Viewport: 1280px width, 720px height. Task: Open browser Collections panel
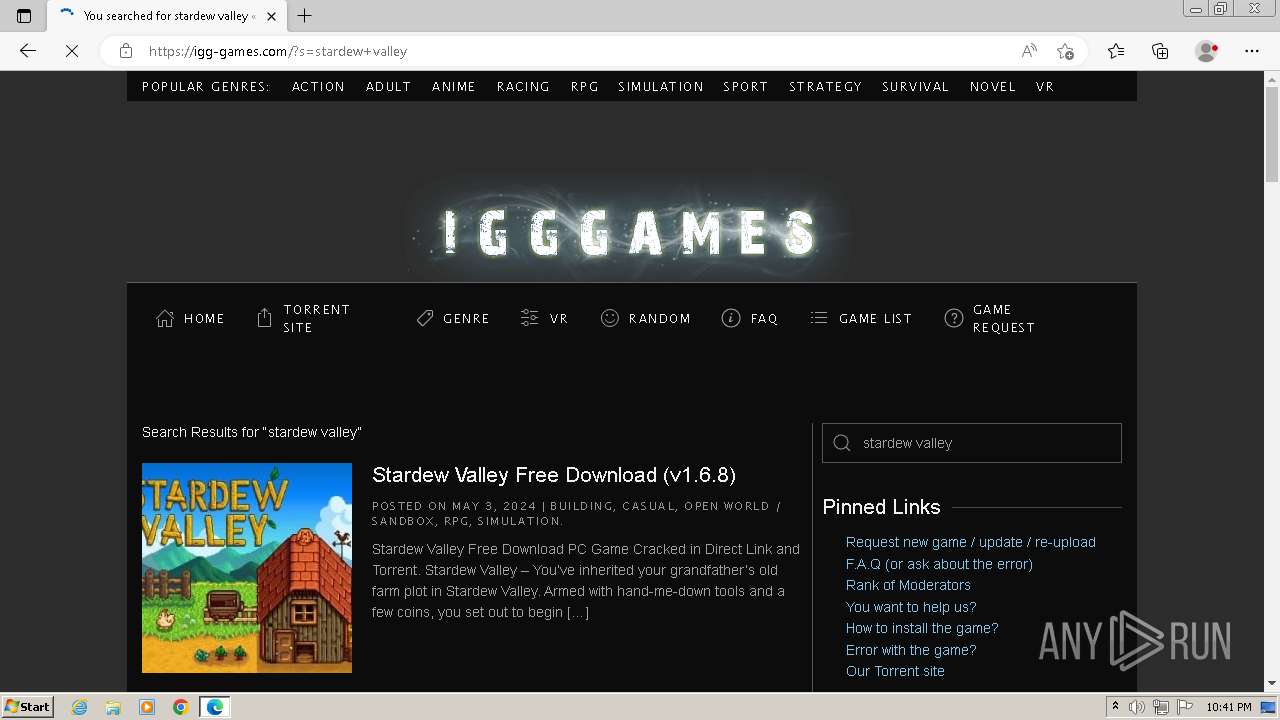(1160, 51)
